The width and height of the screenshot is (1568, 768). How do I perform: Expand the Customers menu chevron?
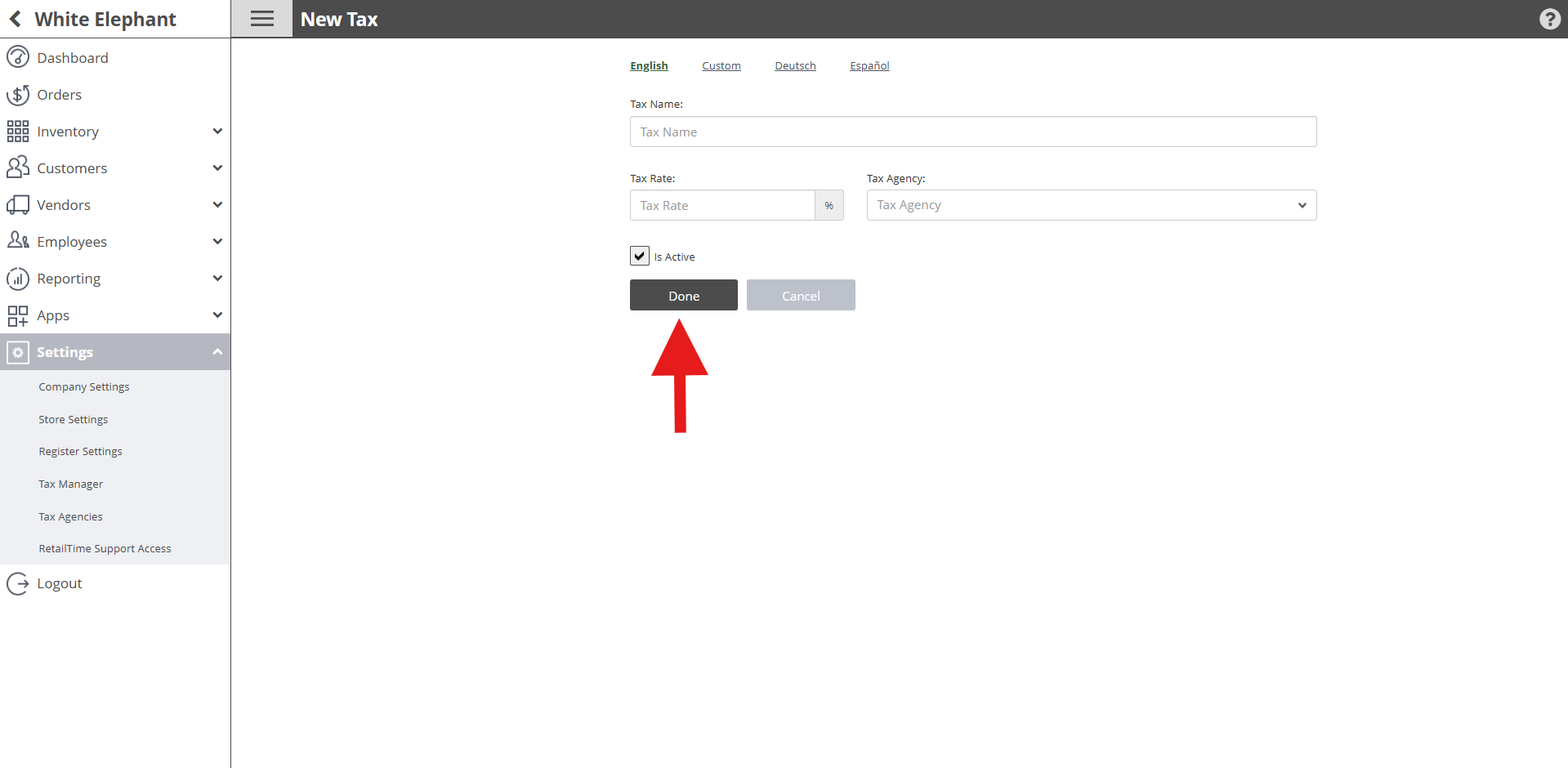217,167
